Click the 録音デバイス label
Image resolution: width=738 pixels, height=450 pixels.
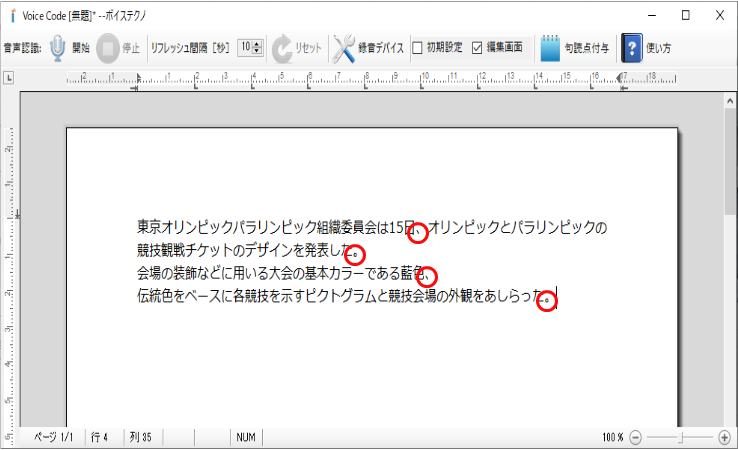(381, 48)
